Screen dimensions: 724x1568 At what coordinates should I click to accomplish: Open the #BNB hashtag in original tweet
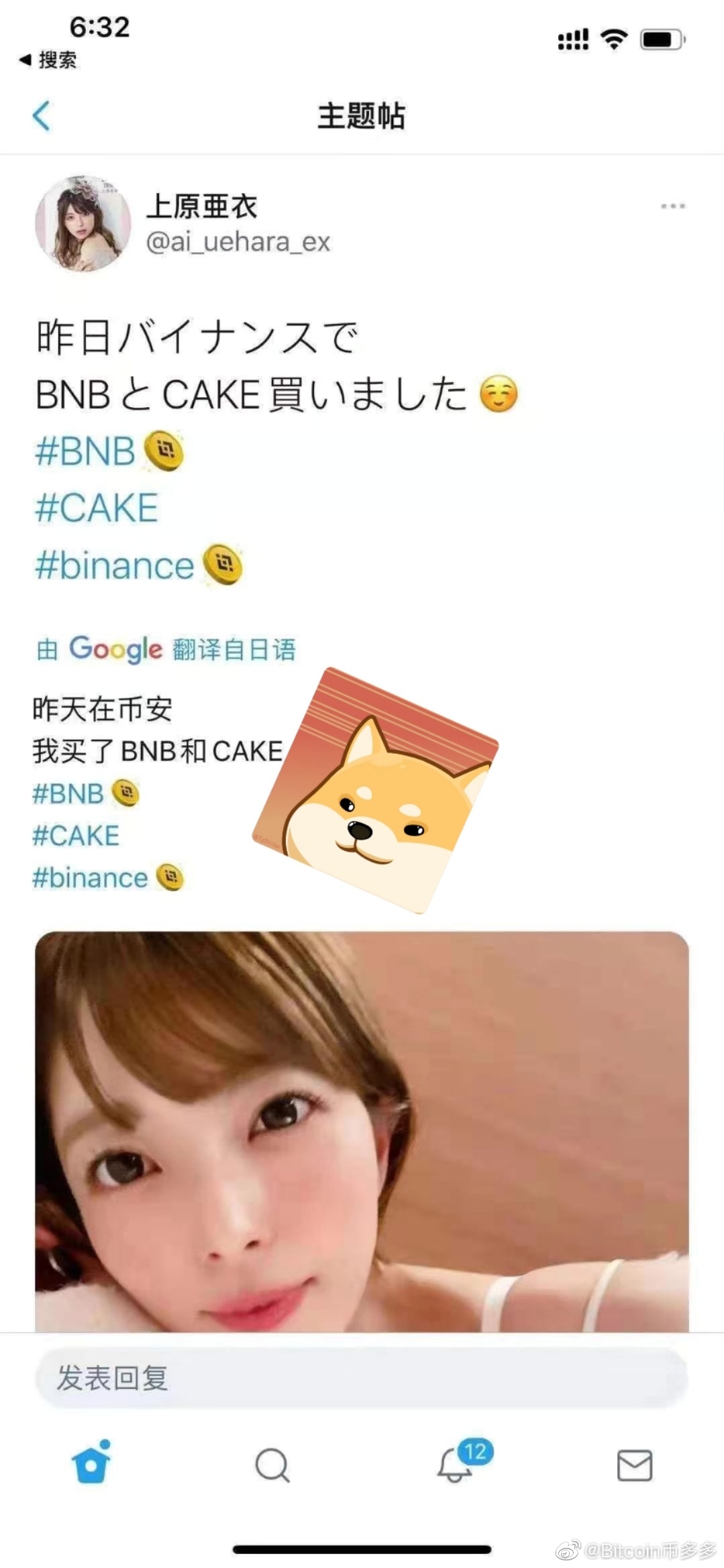[x=85, y=451]
